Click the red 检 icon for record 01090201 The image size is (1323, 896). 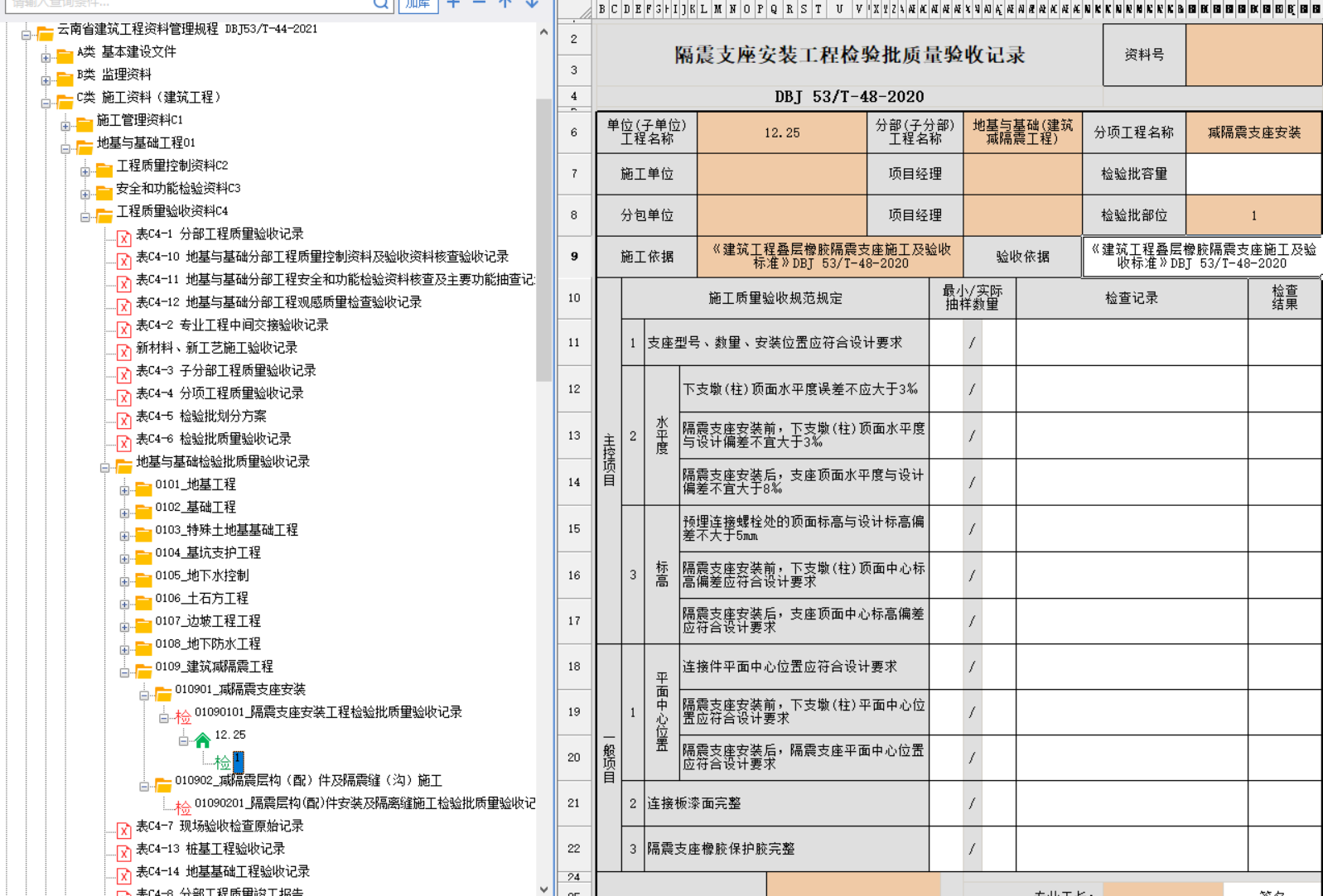tap(183, 807)
